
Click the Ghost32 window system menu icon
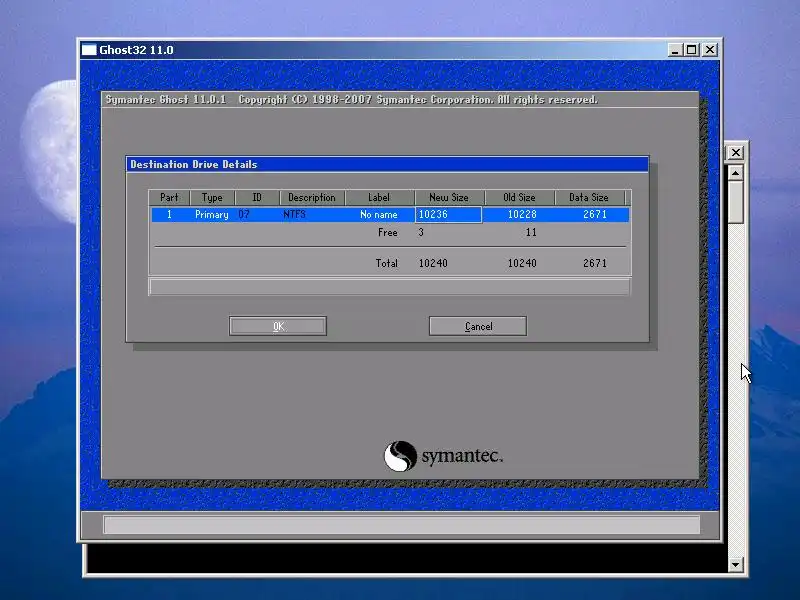89,49
